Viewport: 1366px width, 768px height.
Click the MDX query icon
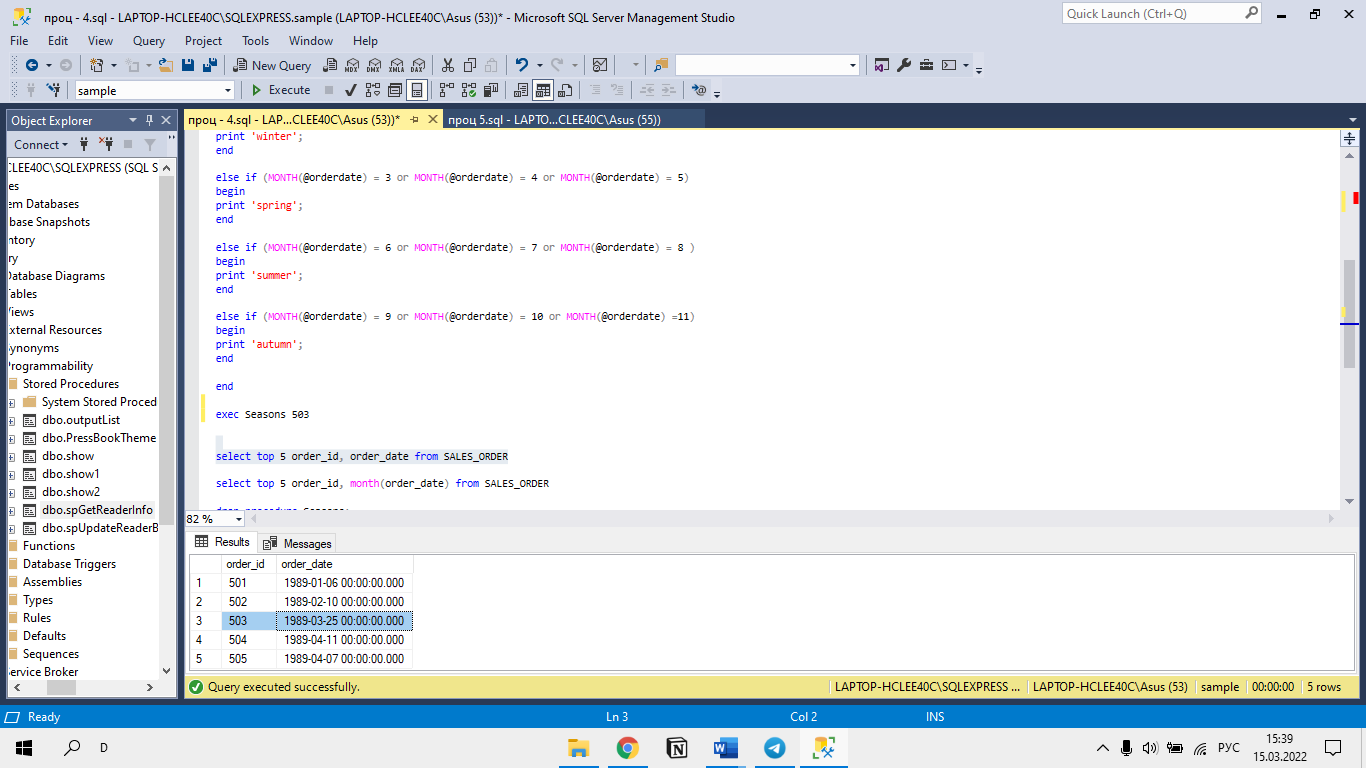352,65
